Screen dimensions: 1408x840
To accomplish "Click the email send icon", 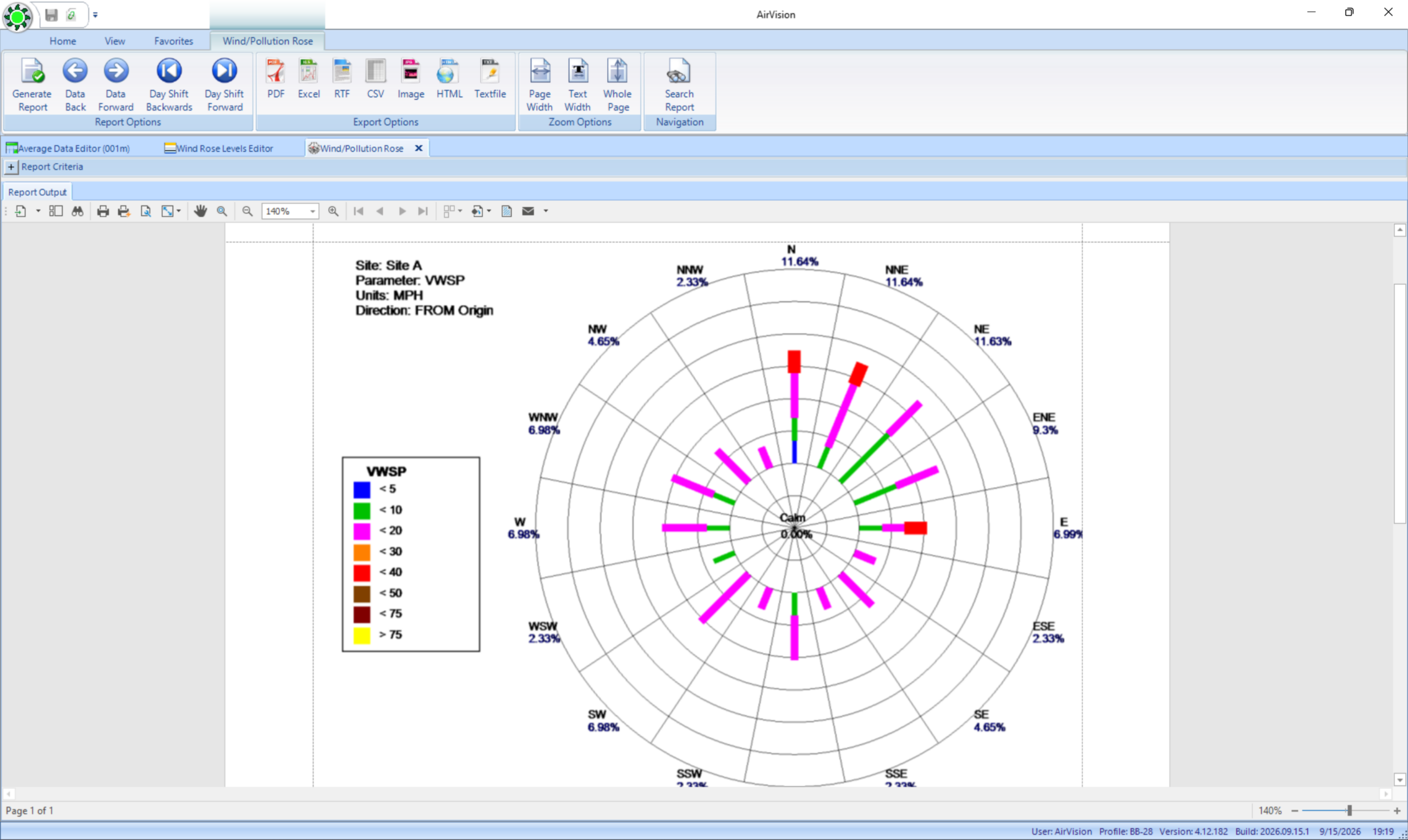I will tap(528, 211).
